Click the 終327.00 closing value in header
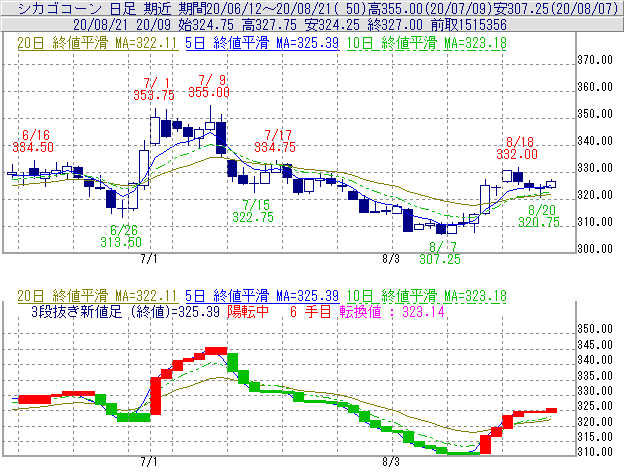The width and height of the screenshot is (624, 474). (x=395, y=25)
